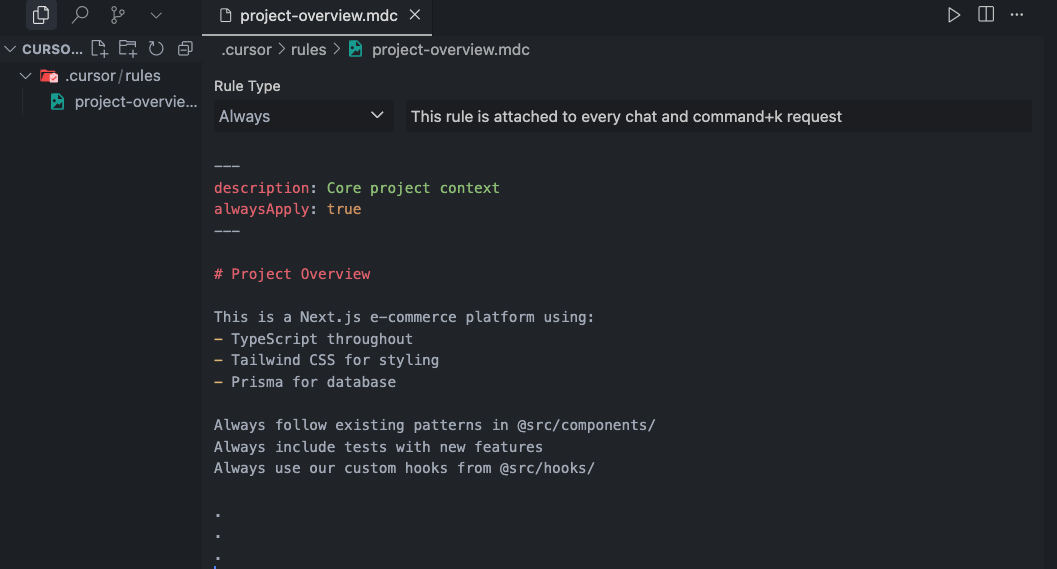Select the .cursor/rules red folder icon
The image size is (1057, 569).
pyautogui.click(x=49, y=76)
